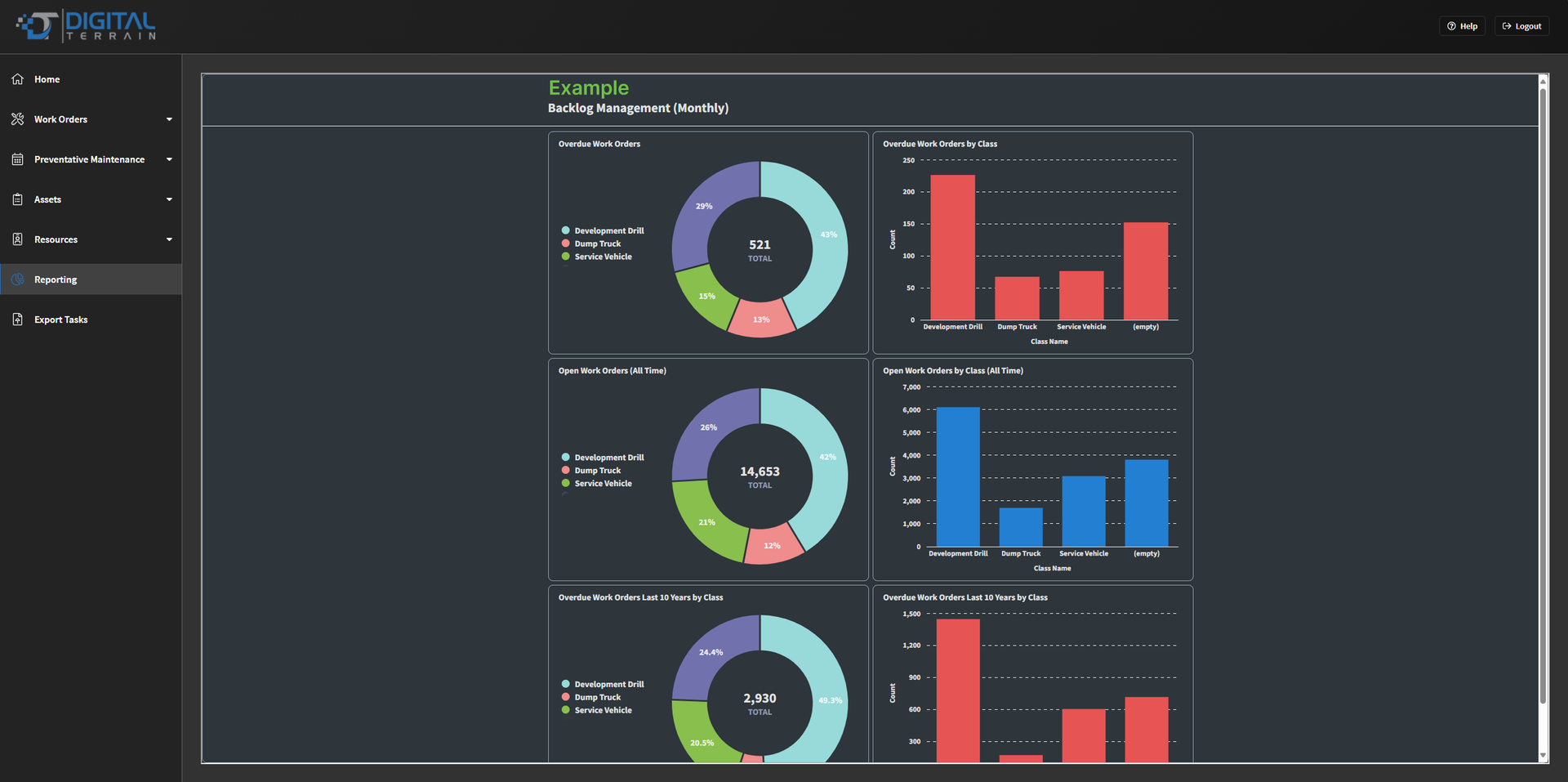Click the Logout button
This screenshot has width=1568, height=782.
click(x=1521, y=26)
